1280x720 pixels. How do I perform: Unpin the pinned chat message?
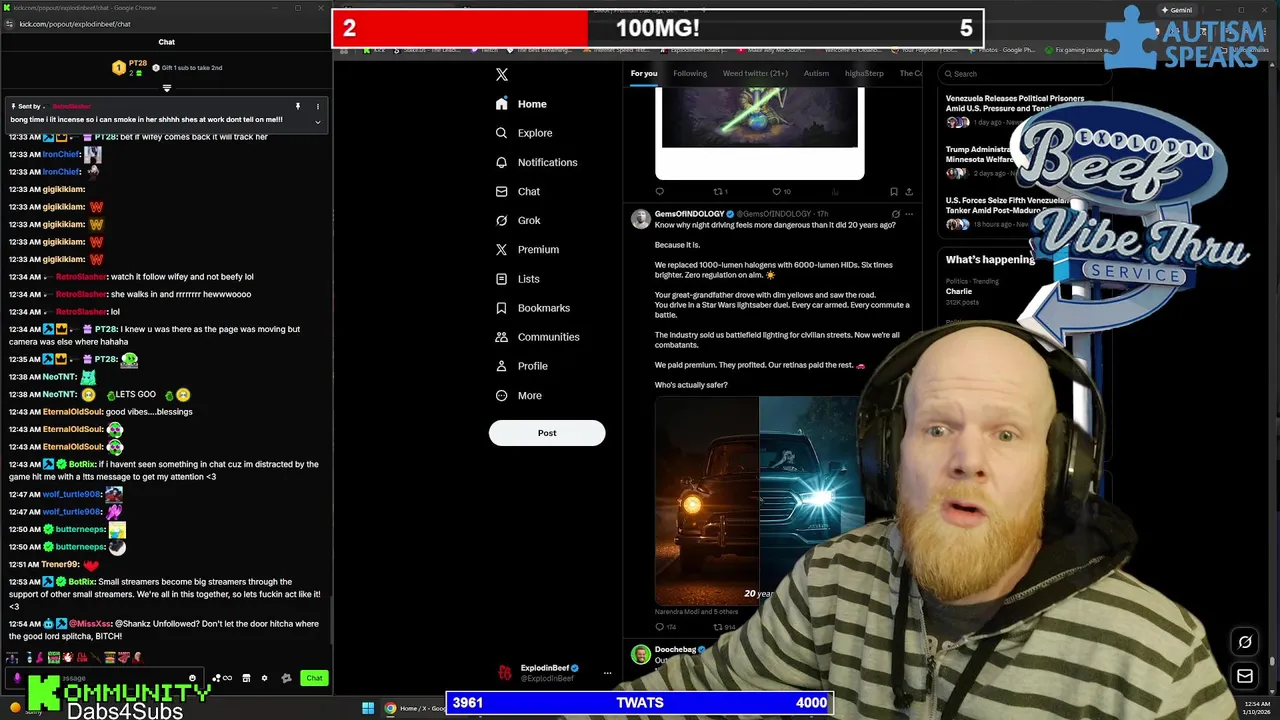tap(297, 106)
